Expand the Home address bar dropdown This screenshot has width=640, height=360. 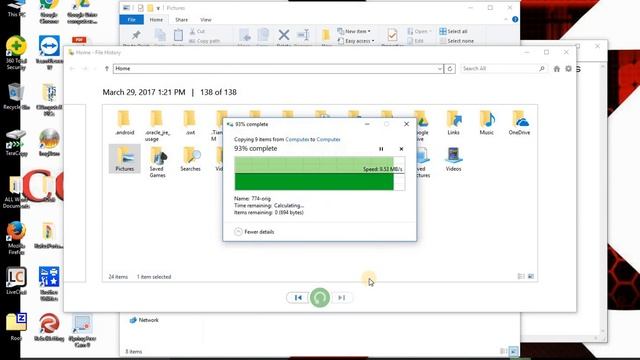pos(439,69)
